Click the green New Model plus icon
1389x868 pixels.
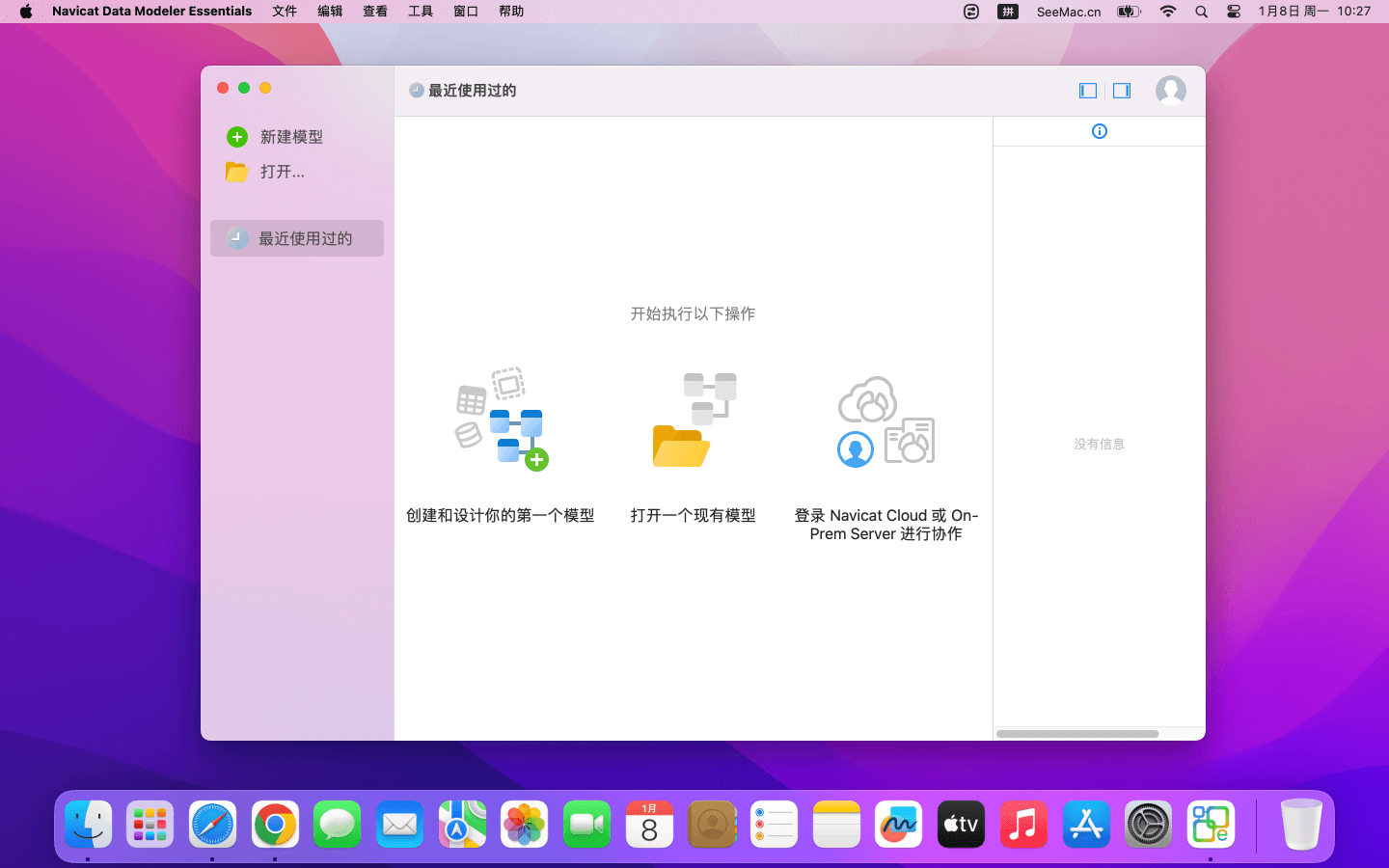(237, 137)
